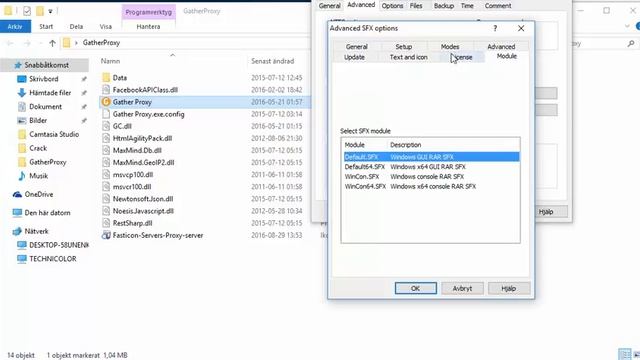Click the Options tab in the background archive dialog
640x360 pixels.
pyautogui.click(x=392, y=6)
